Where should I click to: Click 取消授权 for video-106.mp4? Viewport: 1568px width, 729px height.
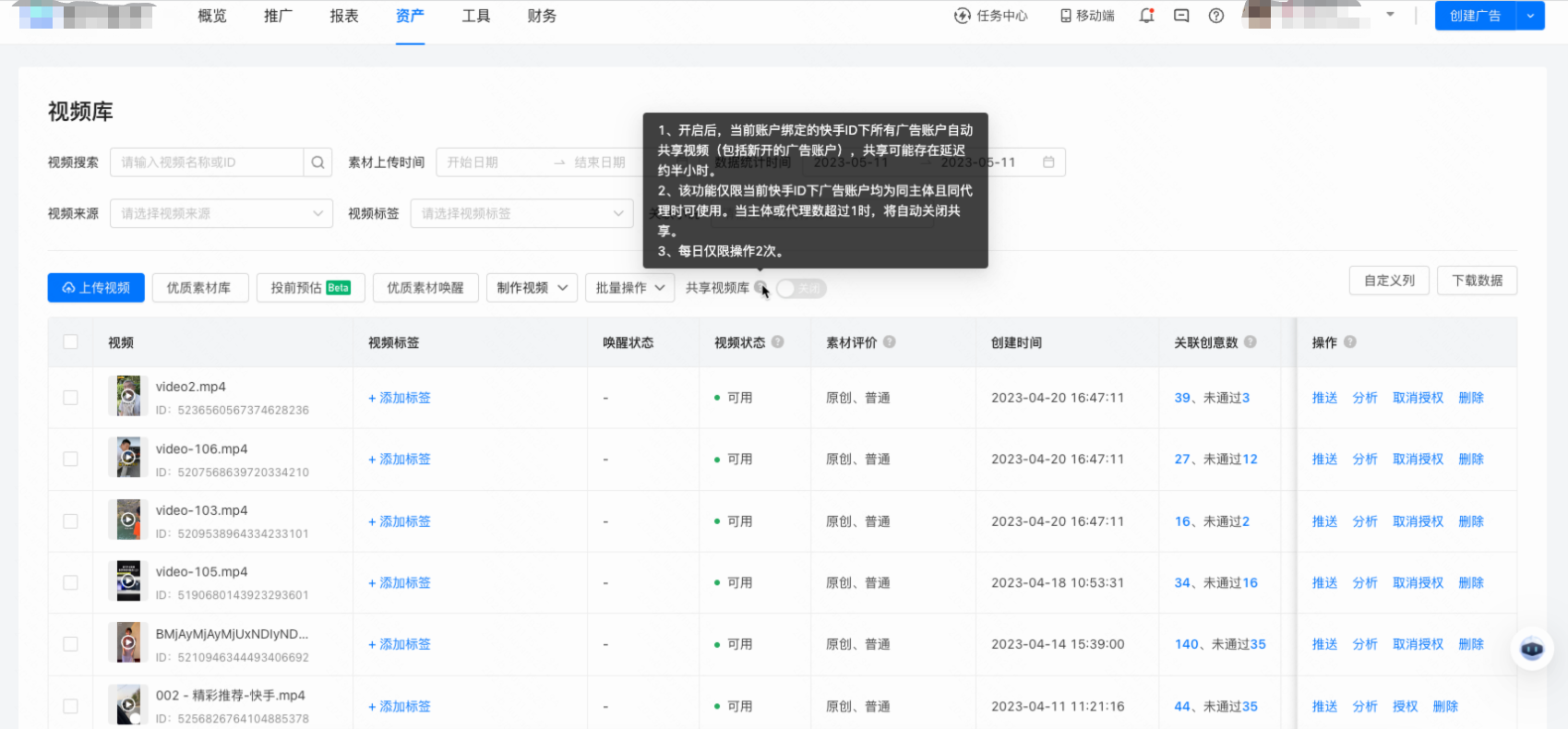tap(1418, 460)
